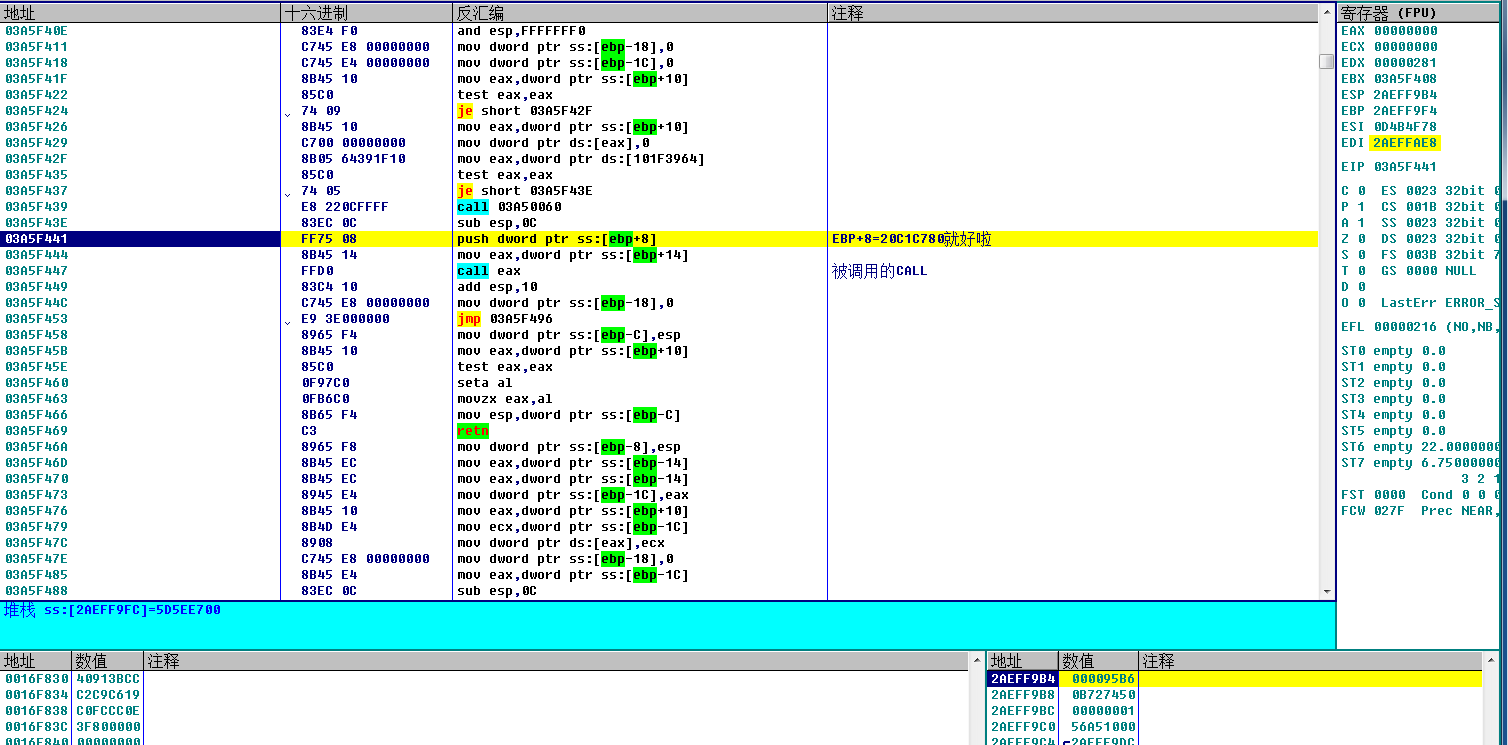Select instruction je short 03A5F43E

(x=525, y=191)
